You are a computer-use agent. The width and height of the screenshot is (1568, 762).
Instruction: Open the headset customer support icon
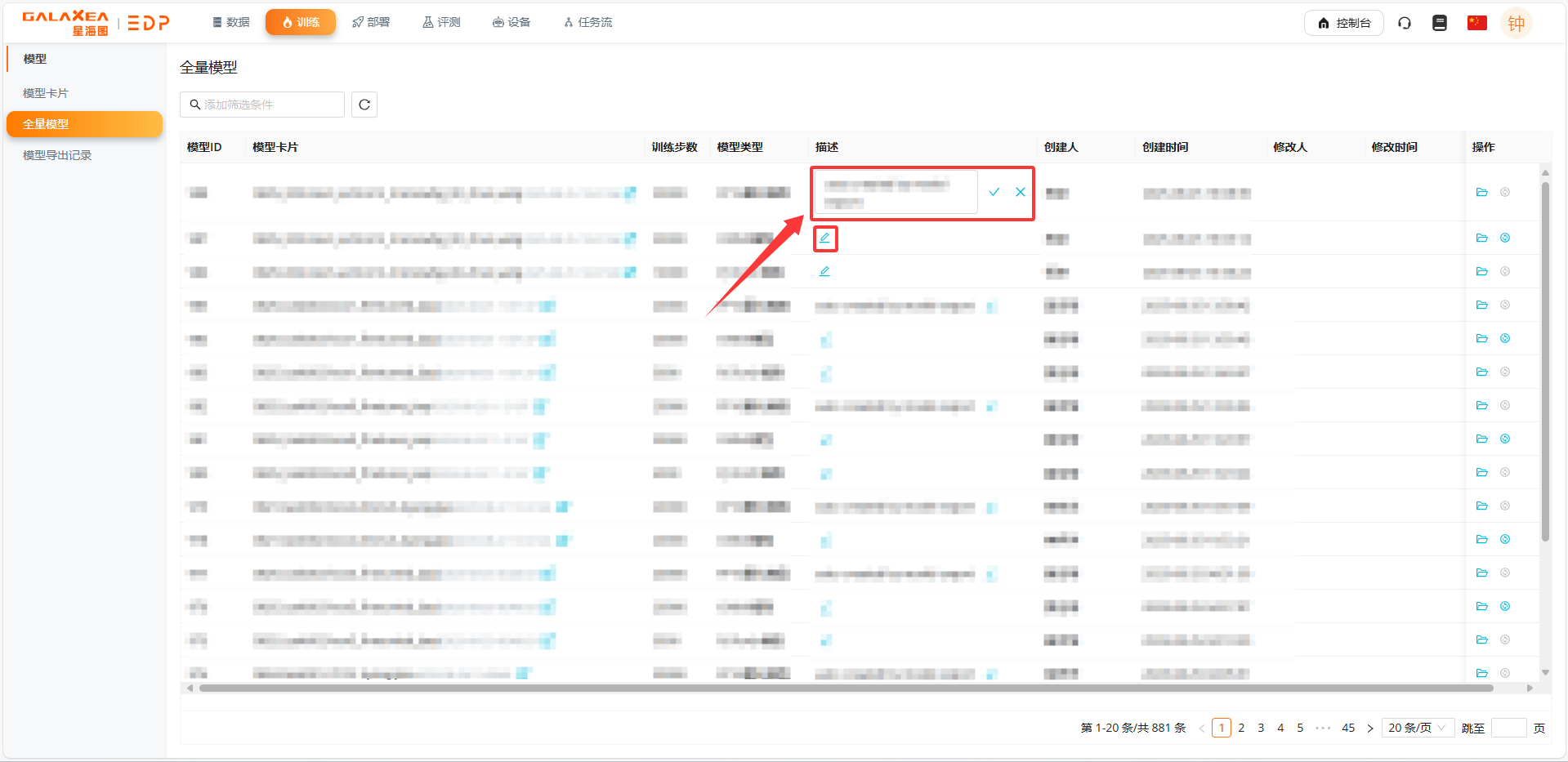[x=1405, y=23]
